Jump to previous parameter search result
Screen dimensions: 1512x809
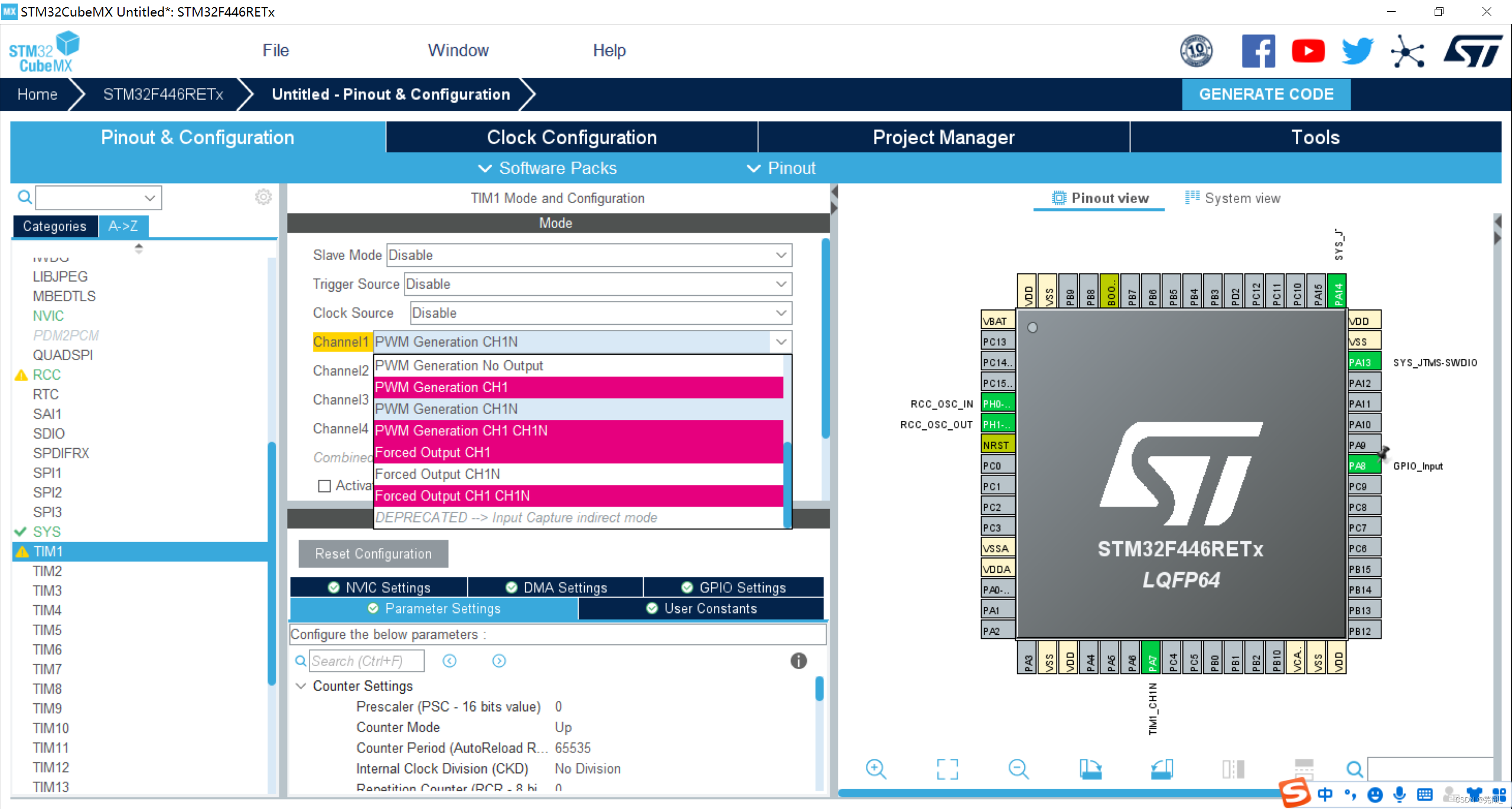(x=449, y=661)
